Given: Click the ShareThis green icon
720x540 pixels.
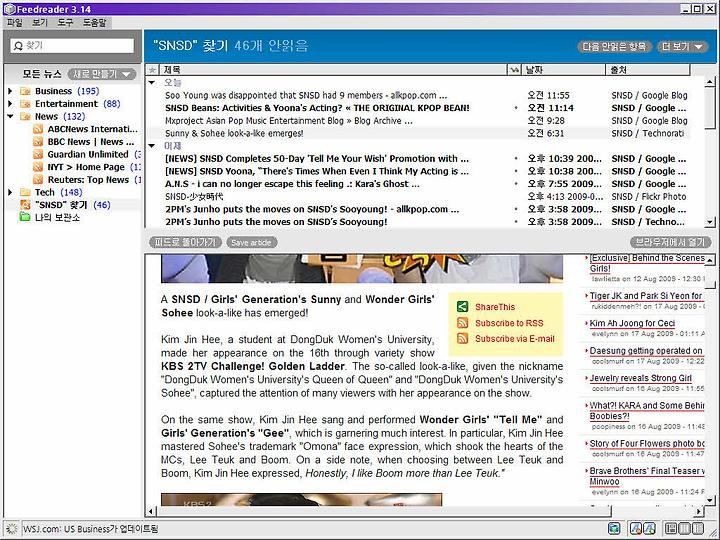Looking at the screenshot, I should [x=462, y=307].
